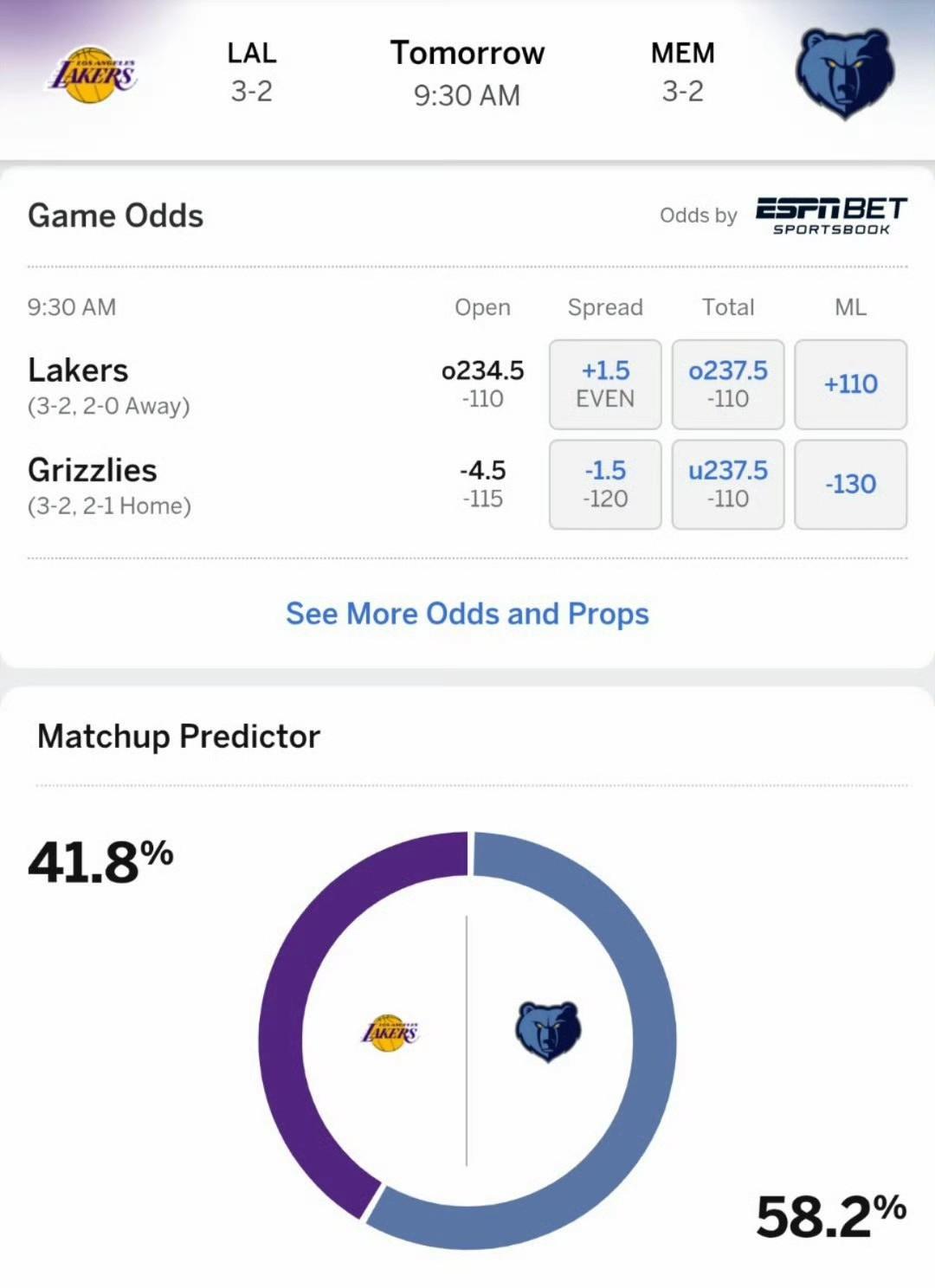Viewport: 935px width, 1288px height.
Task: Tap the 58.2% Grizzlies win probability
Action: tap(831, 1215)
